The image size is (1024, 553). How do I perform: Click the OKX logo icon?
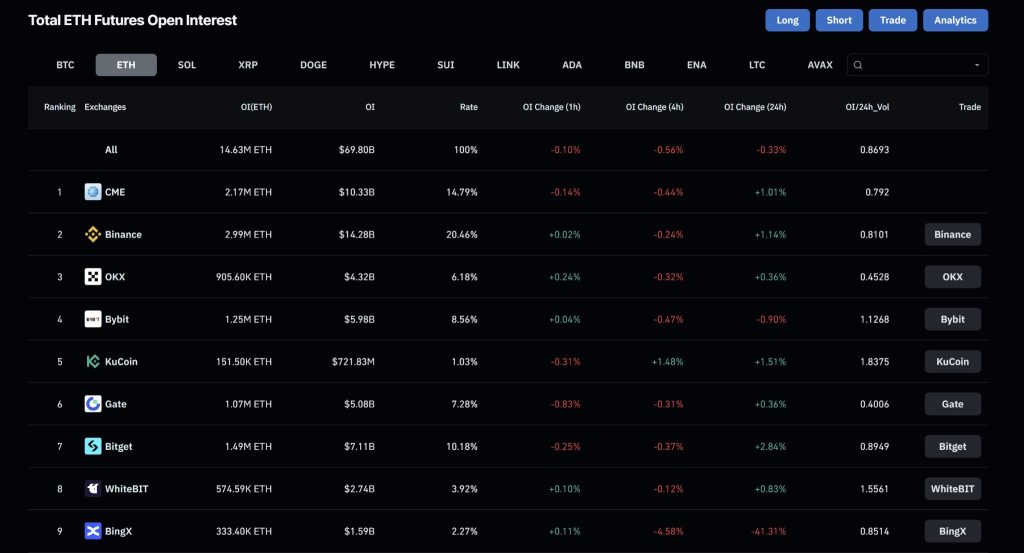(93, 277)
